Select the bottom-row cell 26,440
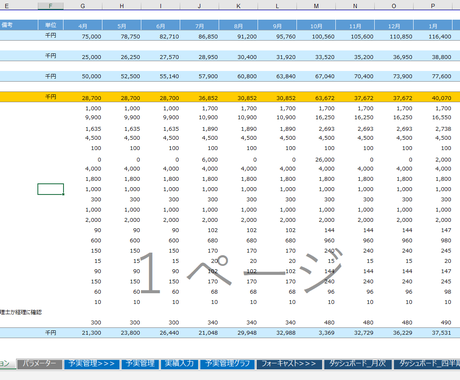Image resolution: width=460 pixels, height=380 pixels. (161, 332)
